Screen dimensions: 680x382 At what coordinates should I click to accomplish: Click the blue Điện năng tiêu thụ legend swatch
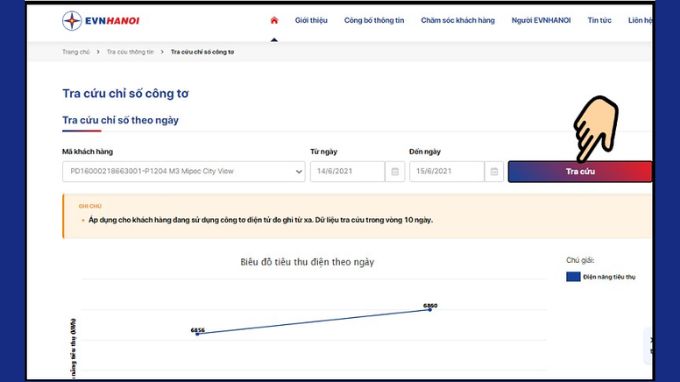coord(573,277)
